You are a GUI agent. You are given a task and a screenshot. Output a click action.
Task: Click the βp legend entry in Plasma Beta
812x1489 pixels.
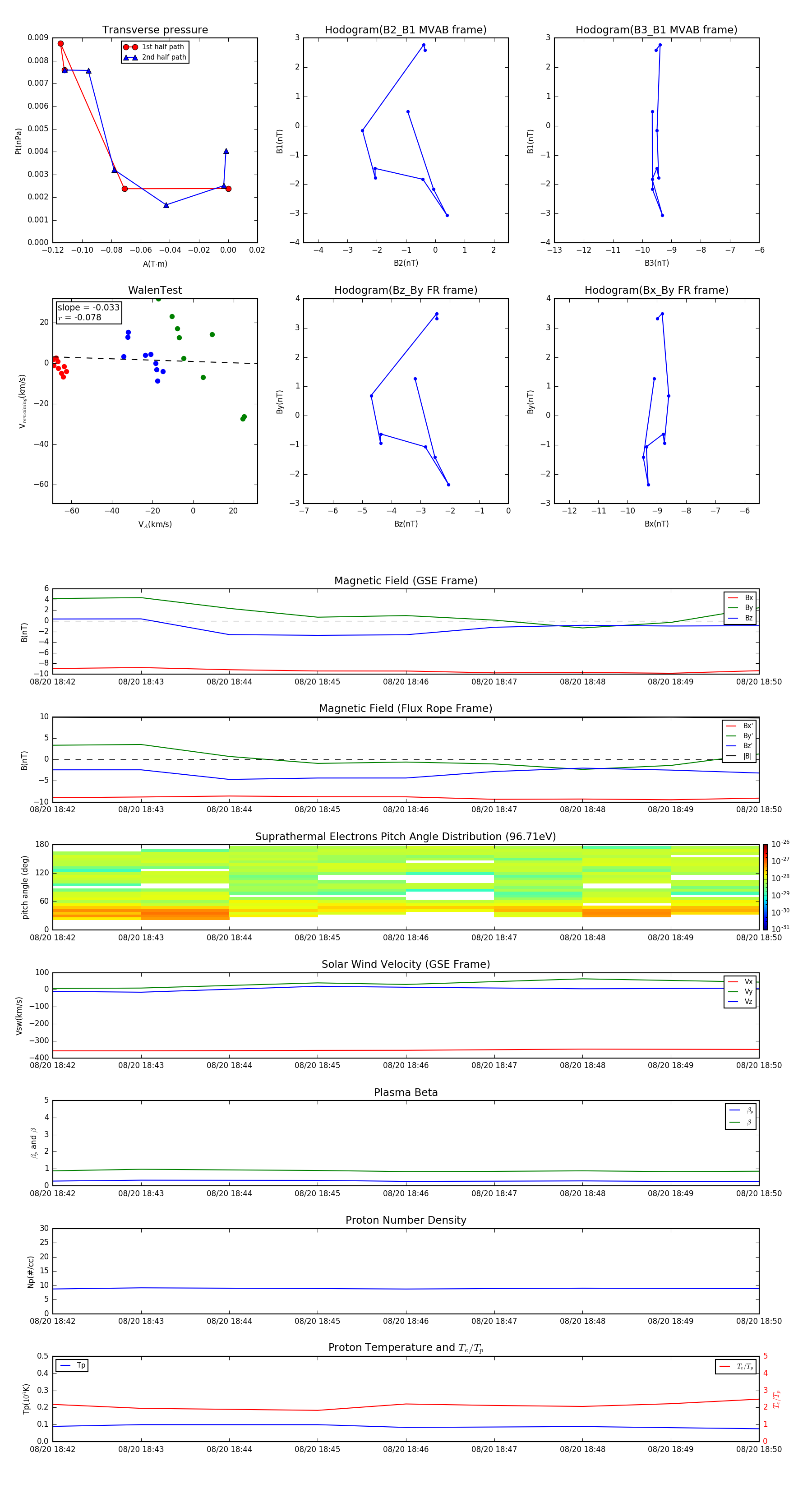coord(741,1110)
